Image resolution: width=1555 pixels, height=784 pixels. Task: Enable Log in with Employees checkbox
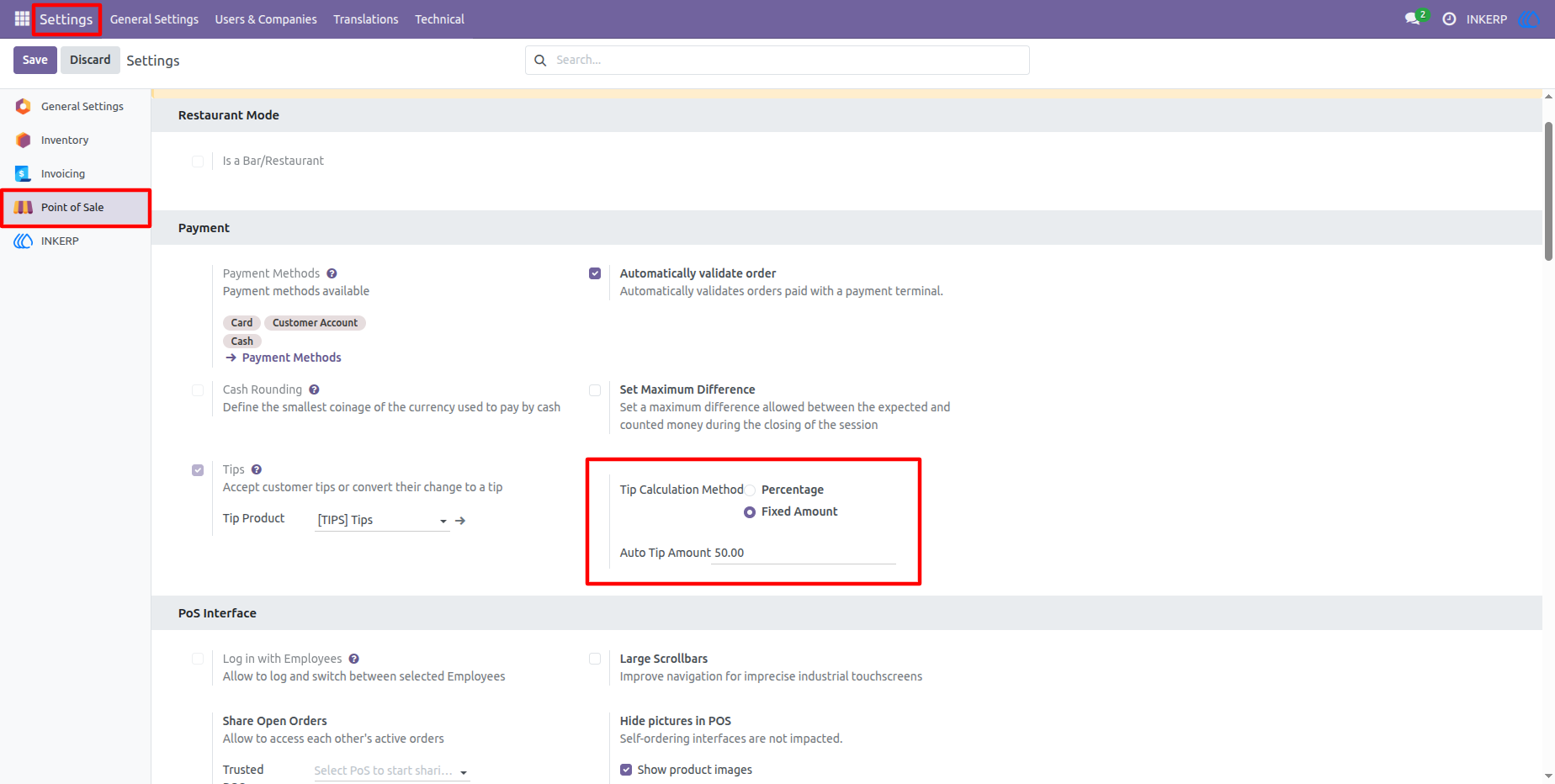point(198,659)
